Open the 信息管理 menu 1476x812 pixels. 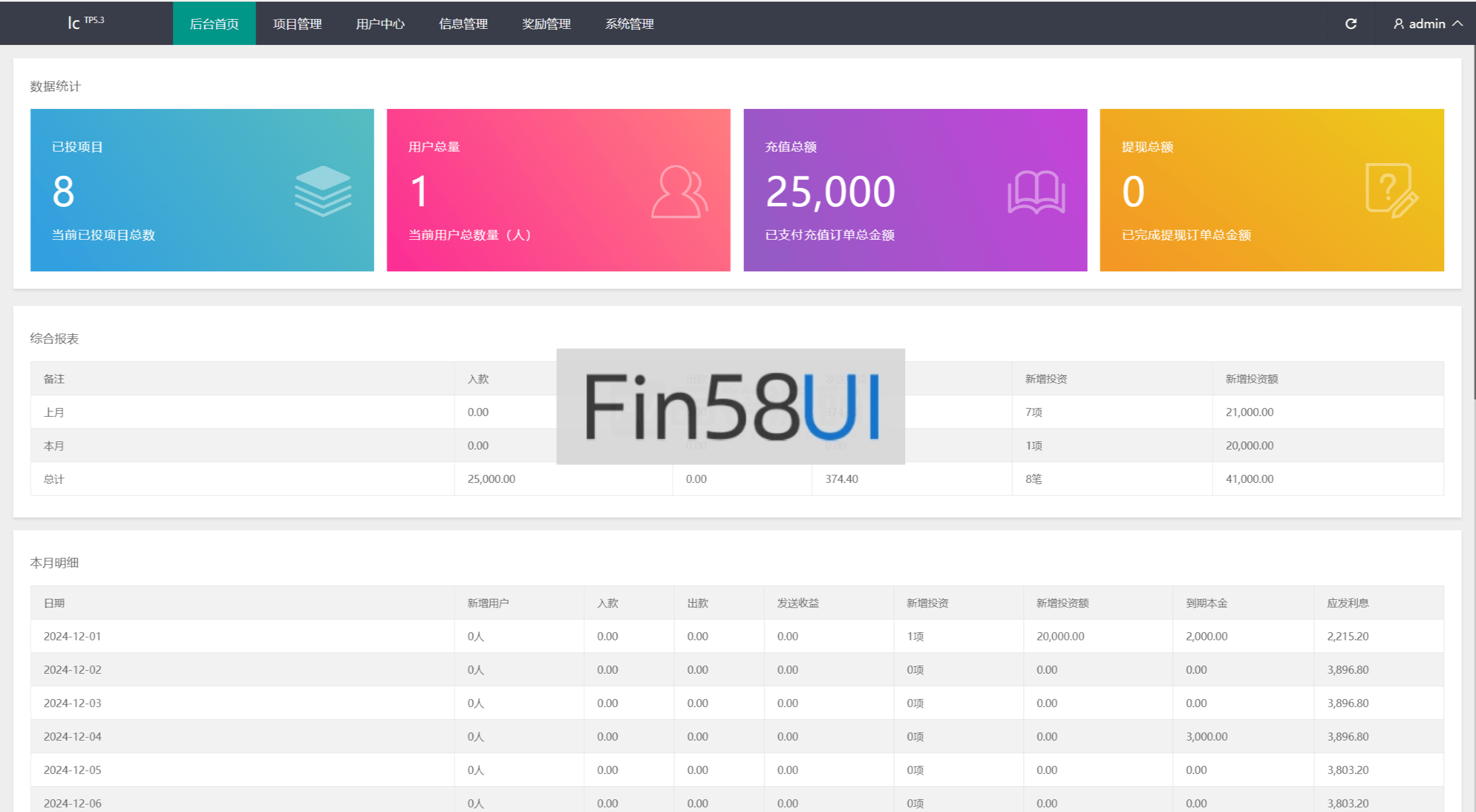[463, 24]
